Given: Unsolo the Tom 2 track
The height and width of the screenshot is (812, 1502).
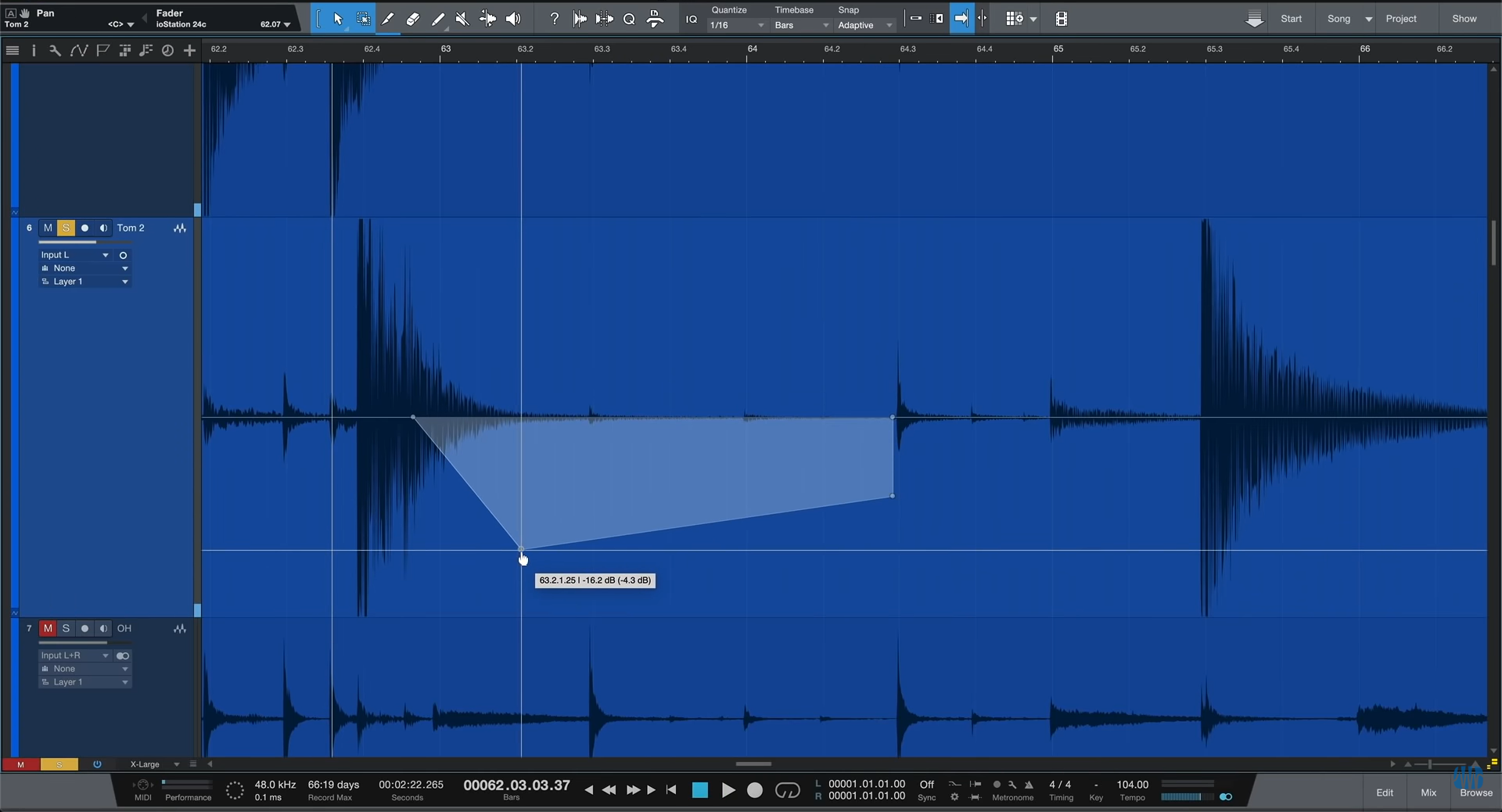Looking at the screenshot, I should click(x=66, y=228).
